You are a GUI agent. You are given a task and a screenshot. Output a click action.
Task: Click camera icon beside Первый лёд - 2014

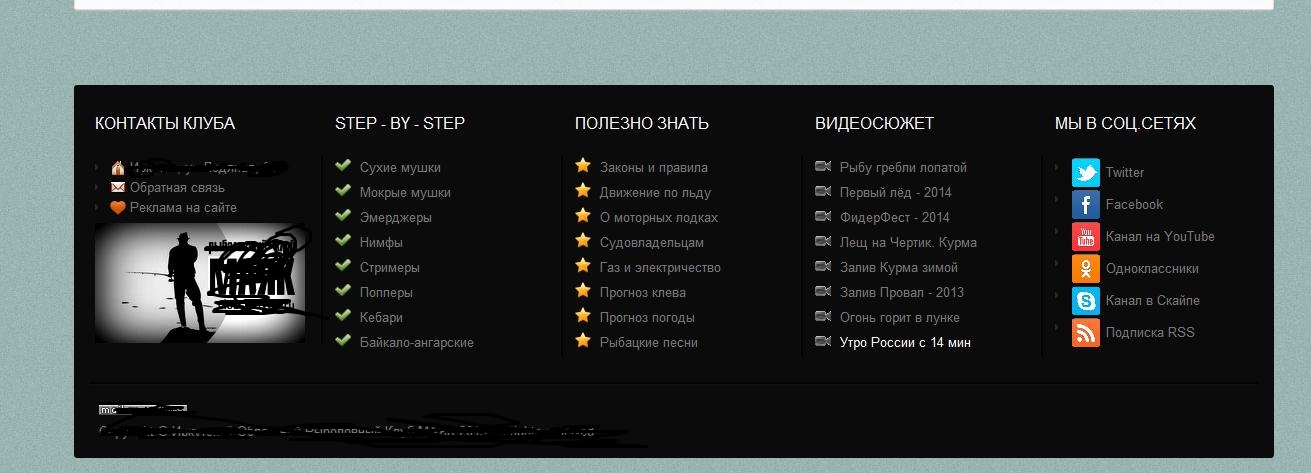(823, 191)
